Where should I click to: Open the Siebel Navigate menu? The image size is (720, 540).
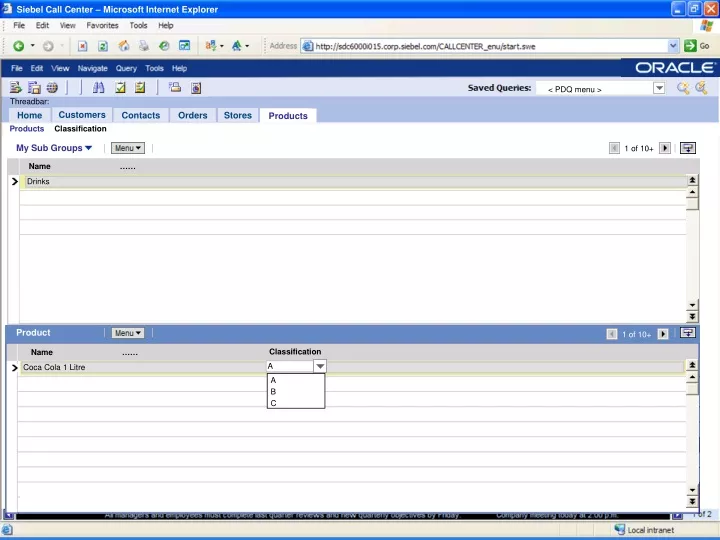click(92, 68)
